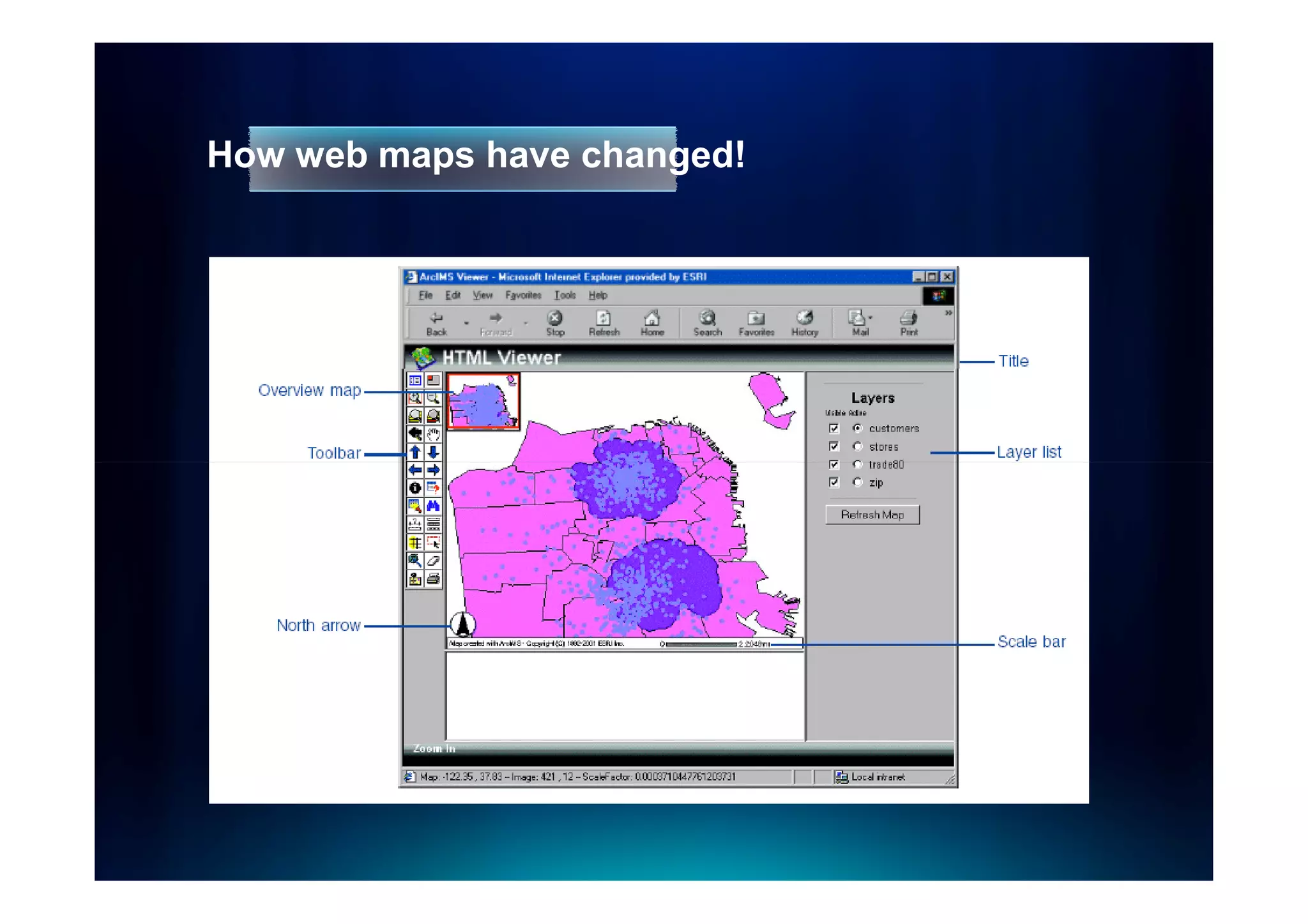Set trade80 as the active layer
The image size is (1308, 924).
(857, 464)
